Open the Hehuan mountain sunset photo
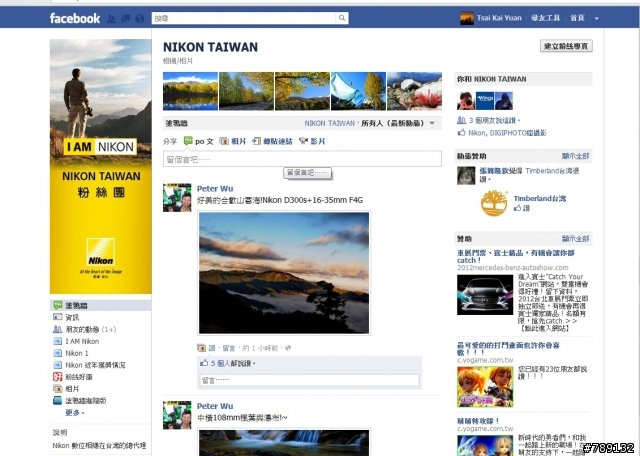 (284, 273)
